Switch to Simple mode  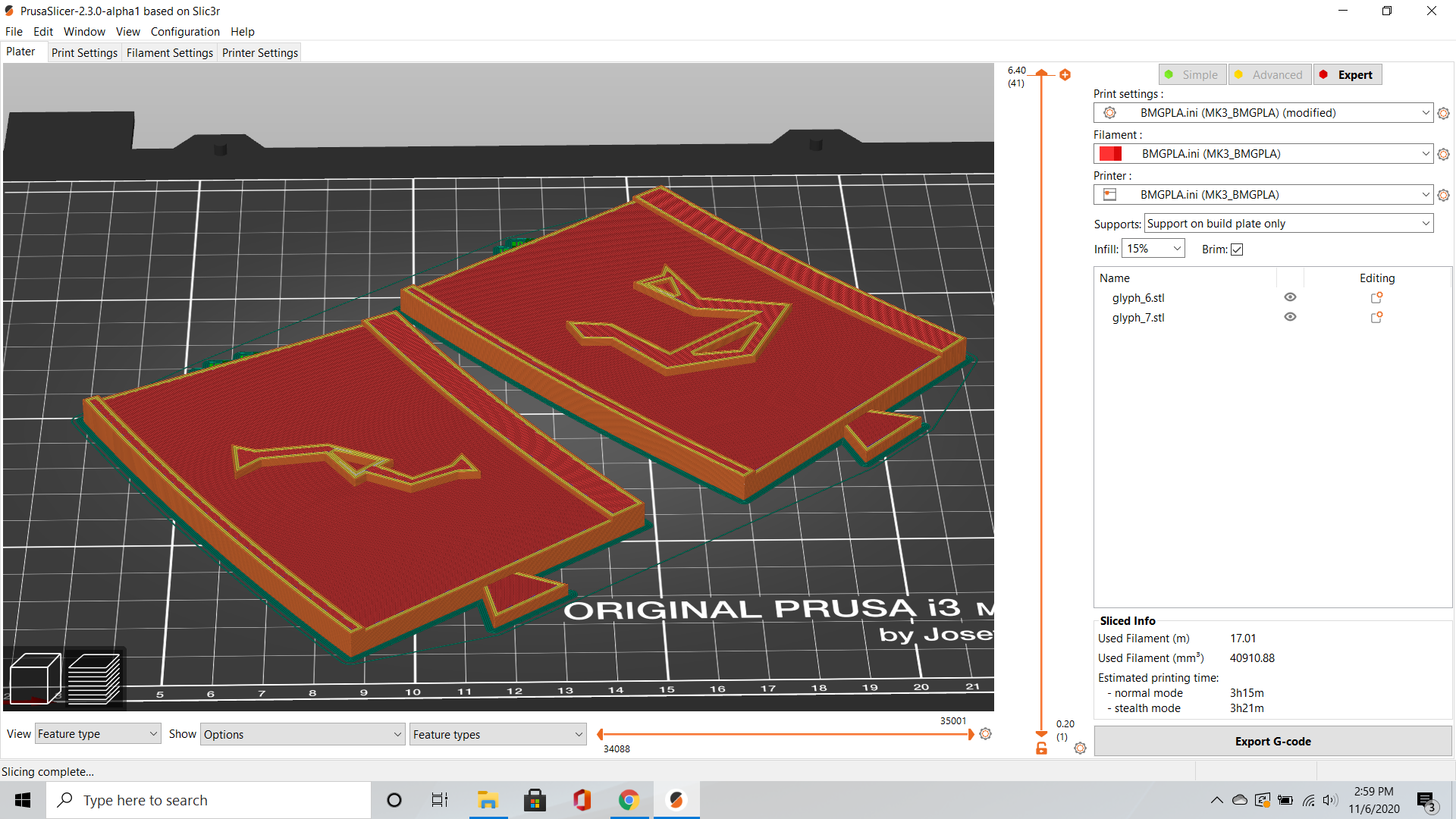click(1192, 74)
